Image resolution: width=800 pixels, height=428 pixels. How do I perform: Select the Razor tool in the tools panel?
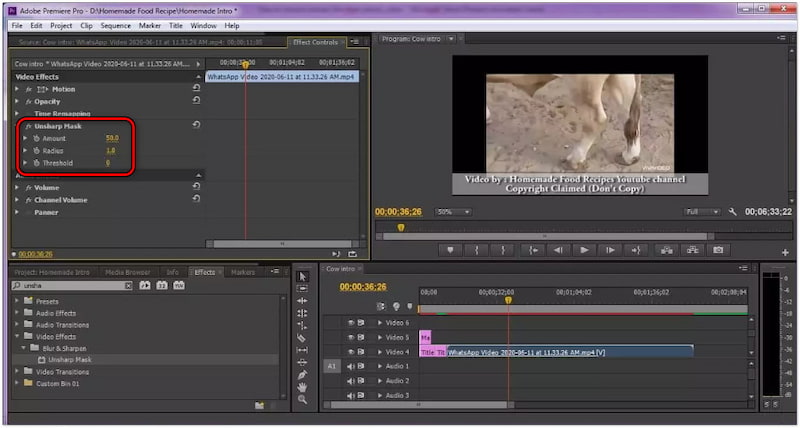point(302,338)
